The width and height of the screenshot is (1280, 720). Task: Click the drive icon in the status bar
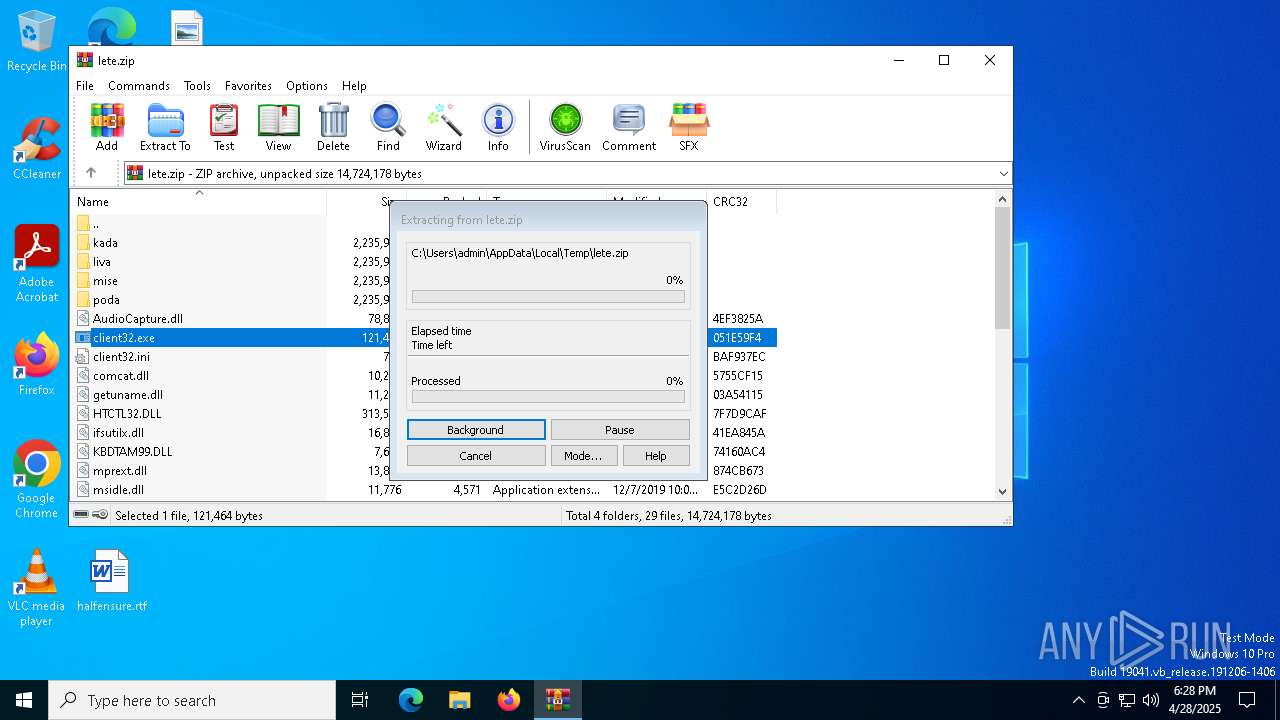tap(82, 515)
